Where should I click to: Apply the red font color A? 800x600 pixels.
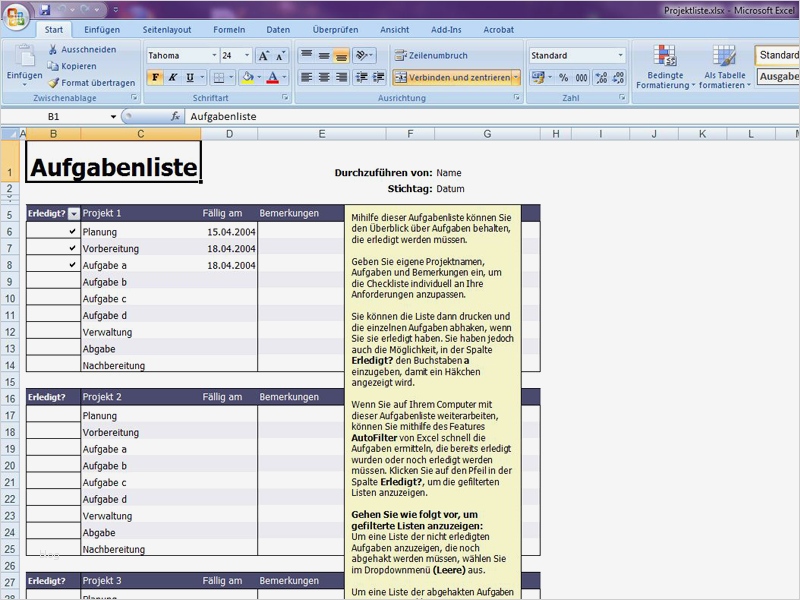[273, 78]
